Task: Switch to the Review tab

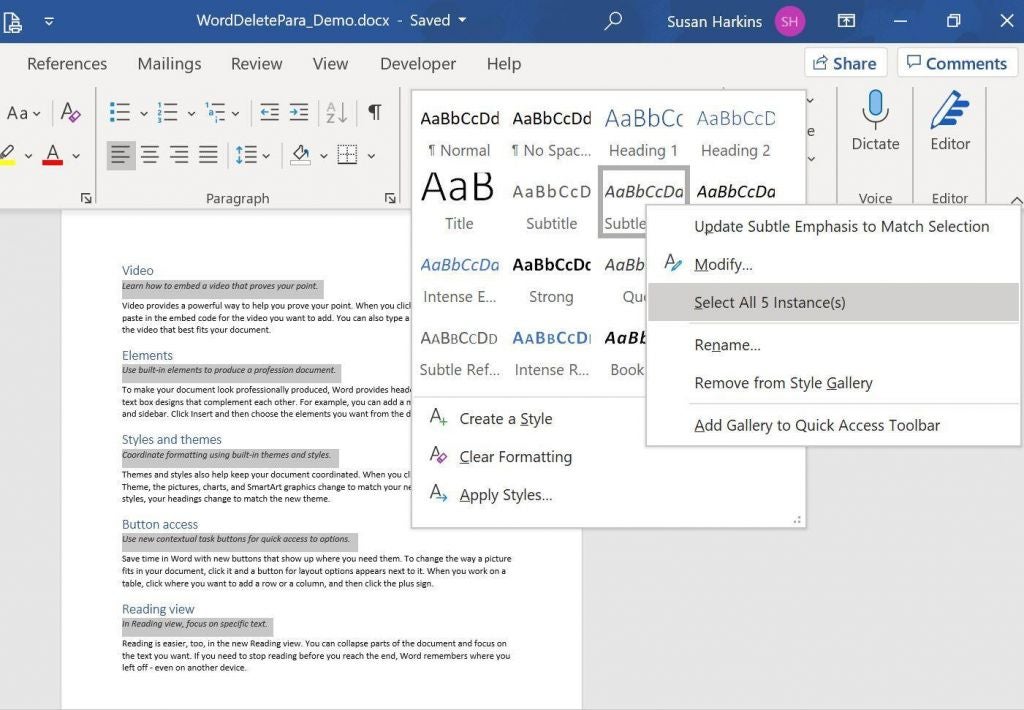Action: [x=257, y=64]
